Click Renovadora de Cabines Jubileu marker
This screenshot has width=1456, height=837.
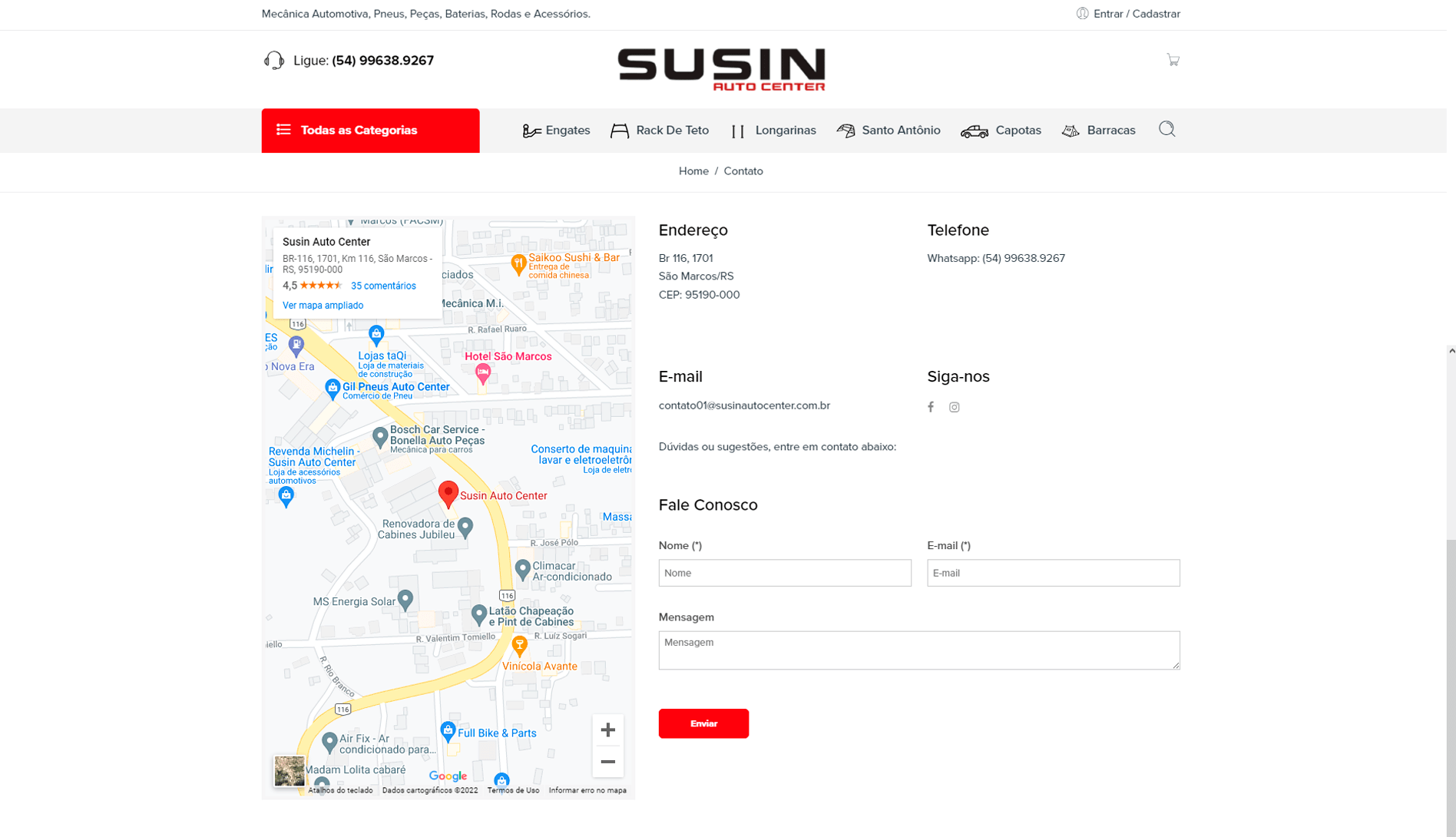point(465,528)
